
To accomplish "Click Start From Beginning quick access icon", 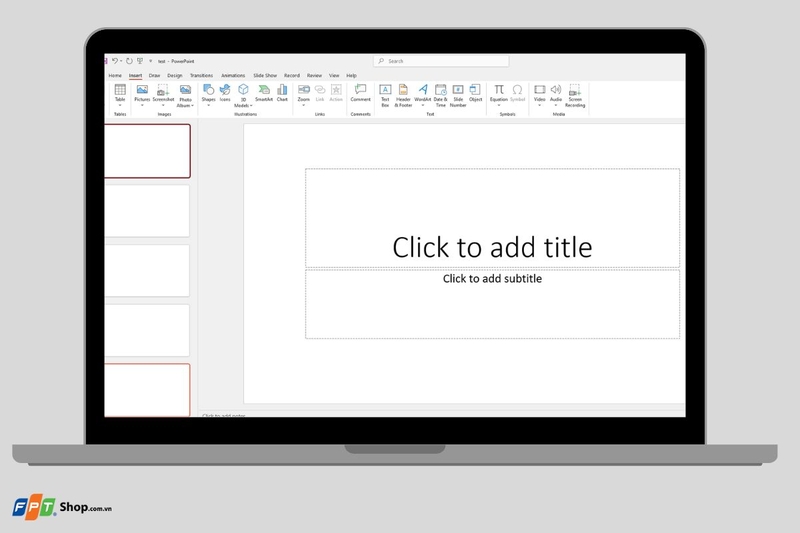I will tap(140, 61).
